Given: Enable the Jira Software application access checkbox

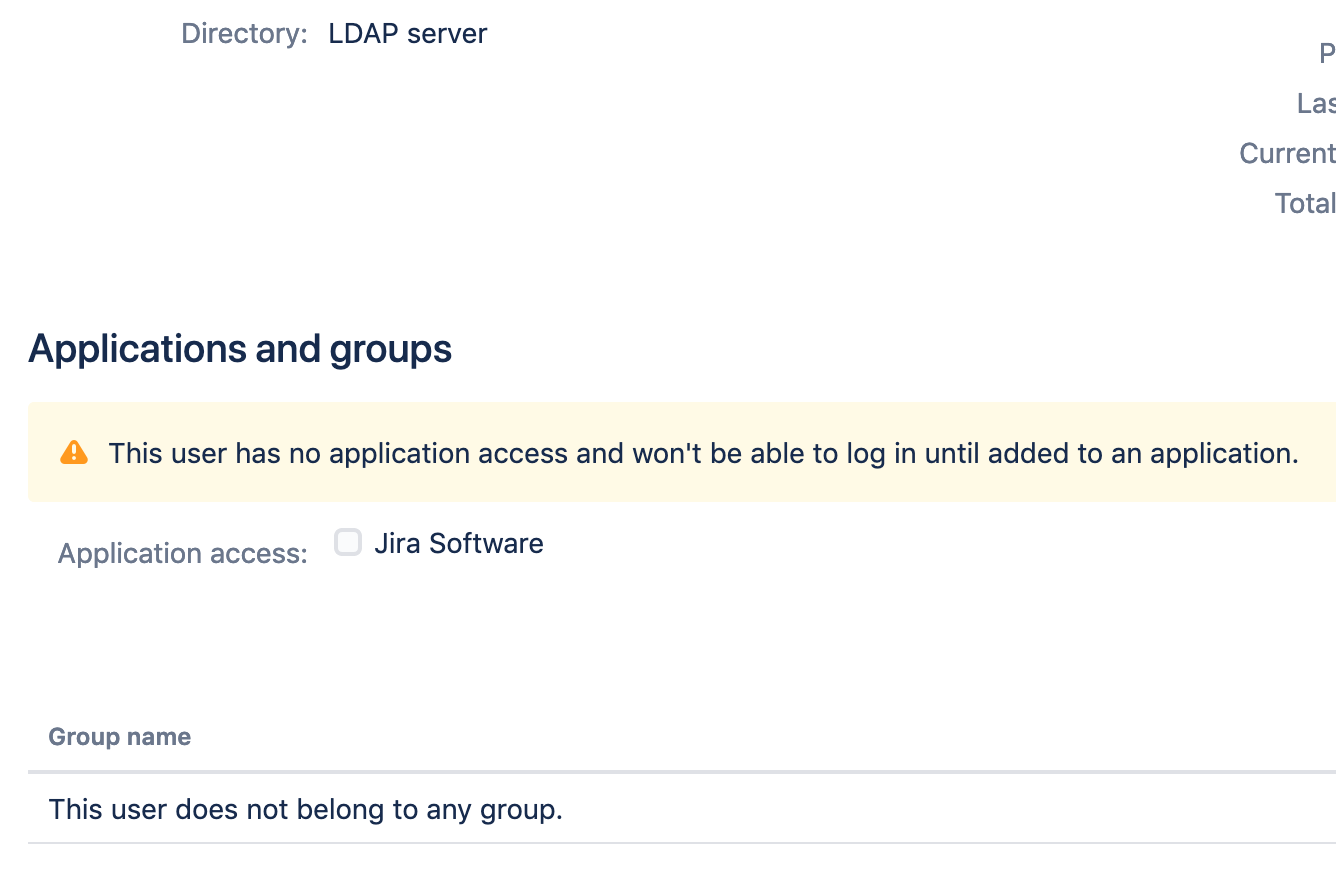Looking at the screenshot, I should pyautogui.click(x=347, y=543).
